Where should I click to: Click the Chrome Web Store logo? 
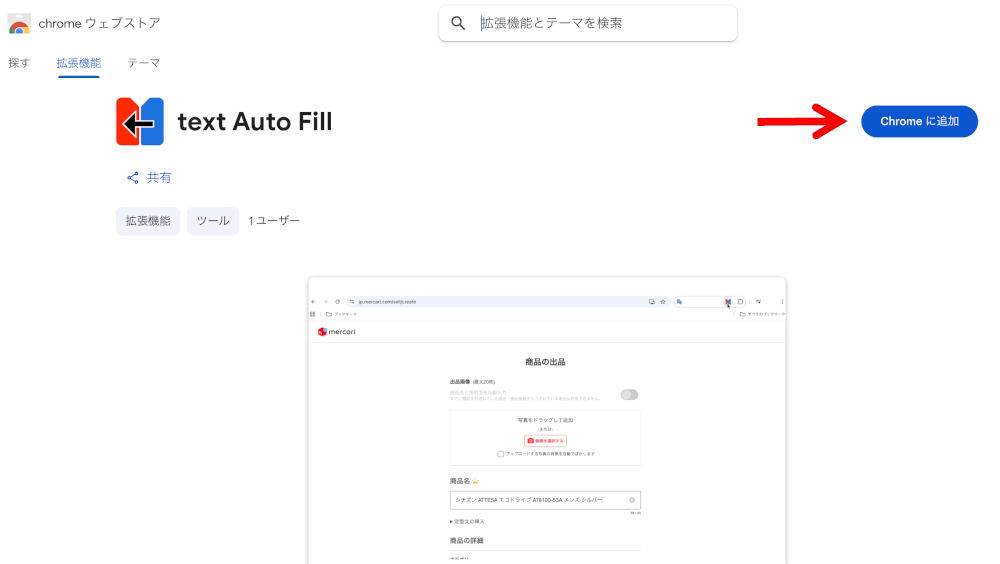tap(19, 23)
